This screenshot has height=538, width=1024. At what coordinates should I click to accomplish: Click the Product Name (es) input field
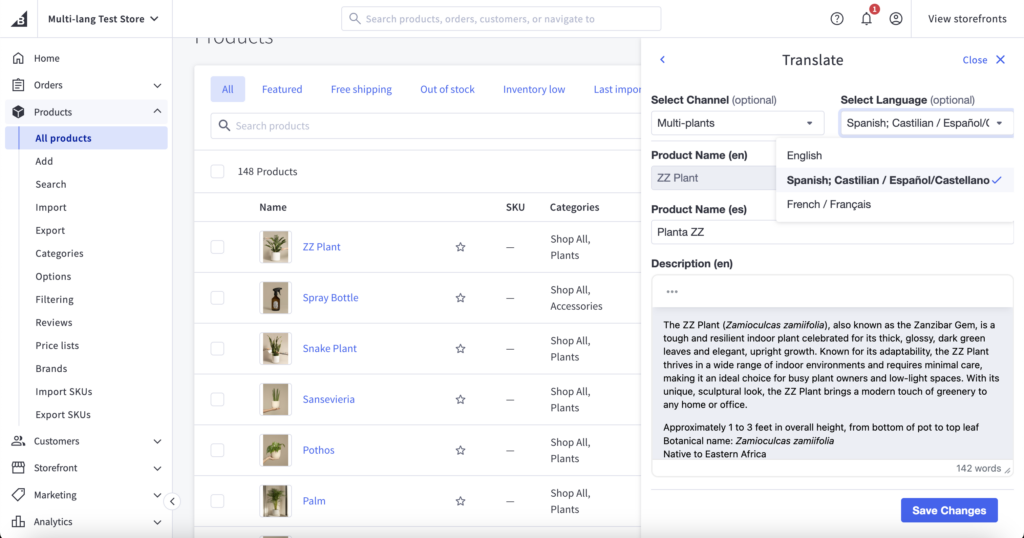832,233
